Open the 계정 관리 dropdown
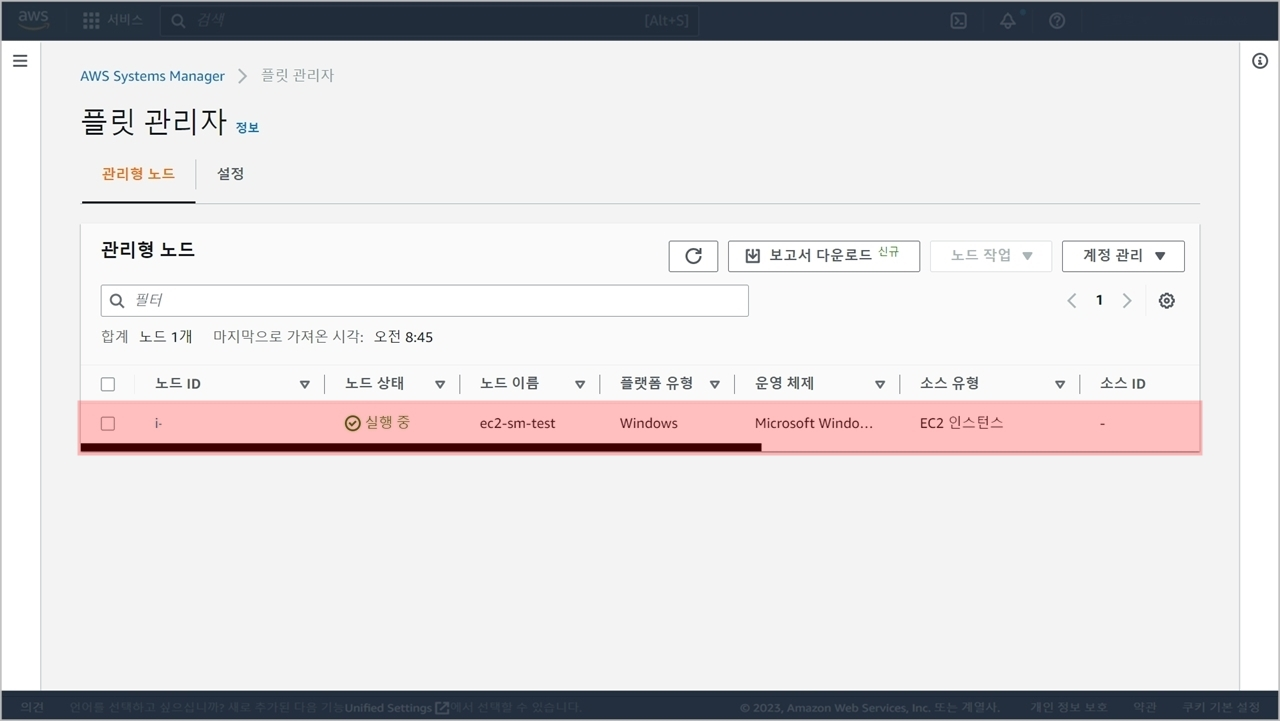 (x=1123, y=256)
